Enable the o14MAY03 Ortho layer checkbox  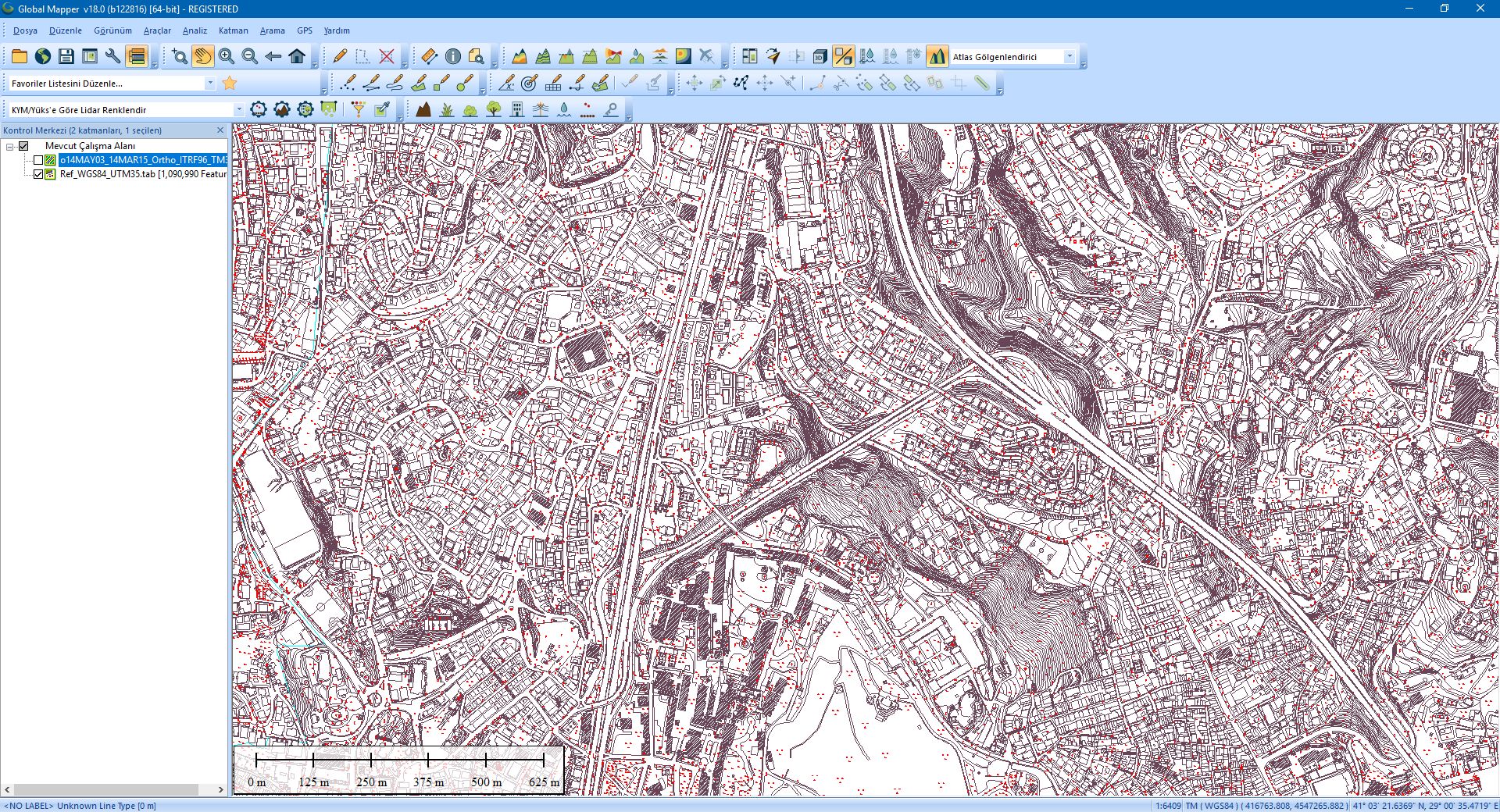37,160
